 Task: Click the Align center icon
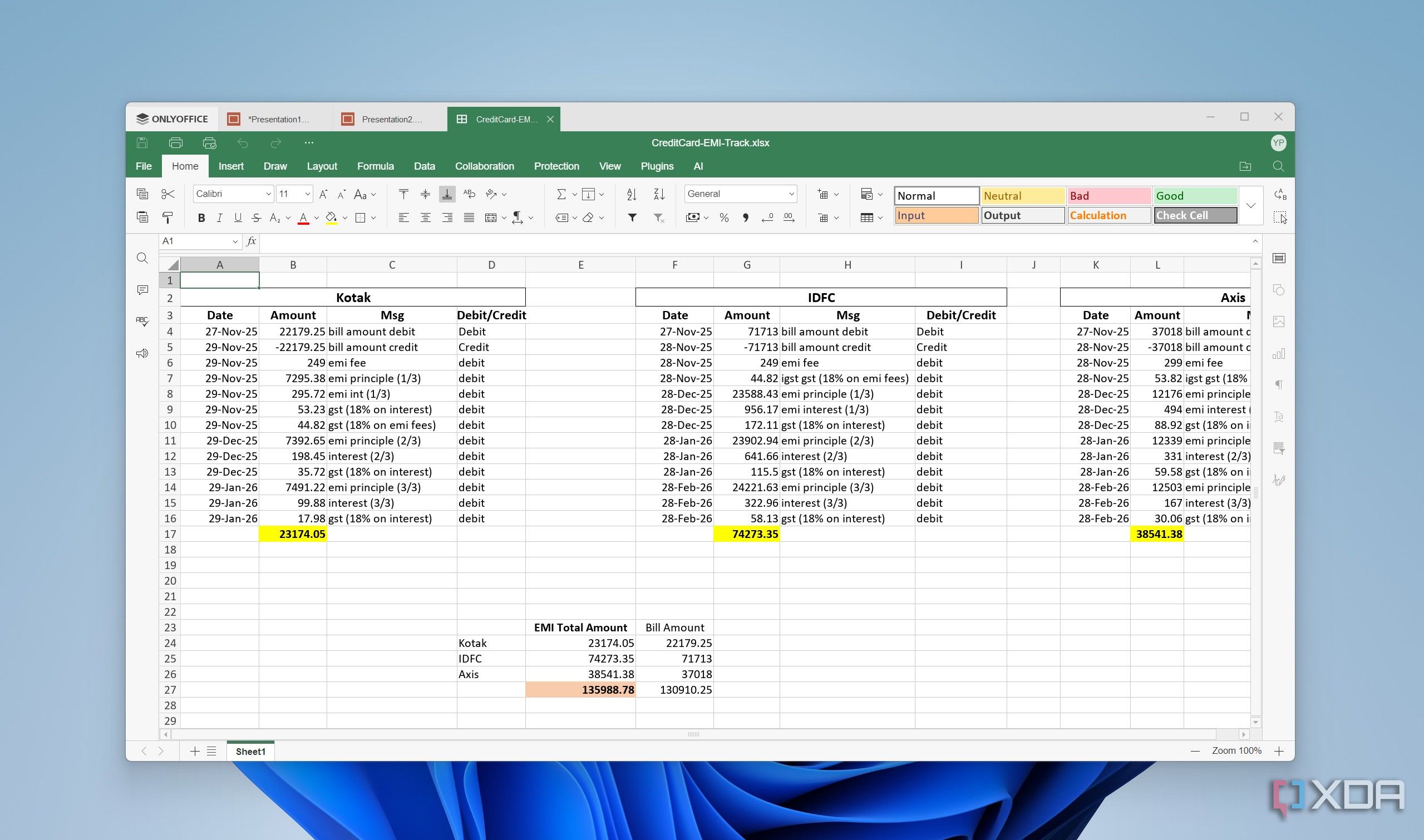click(x=425, y=218)
